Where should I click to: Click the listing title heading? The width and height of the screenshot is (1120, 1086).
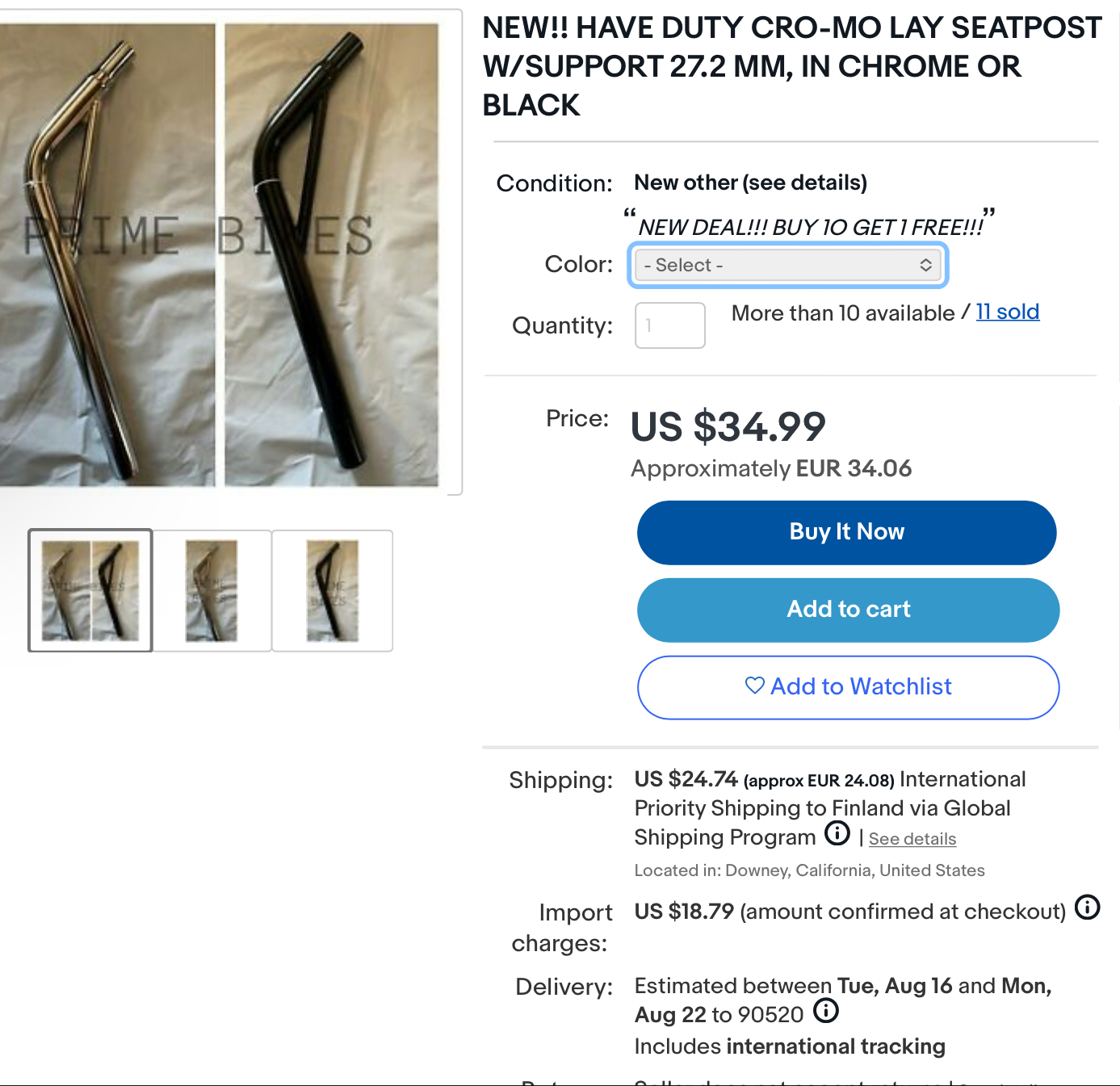point(791,66)
